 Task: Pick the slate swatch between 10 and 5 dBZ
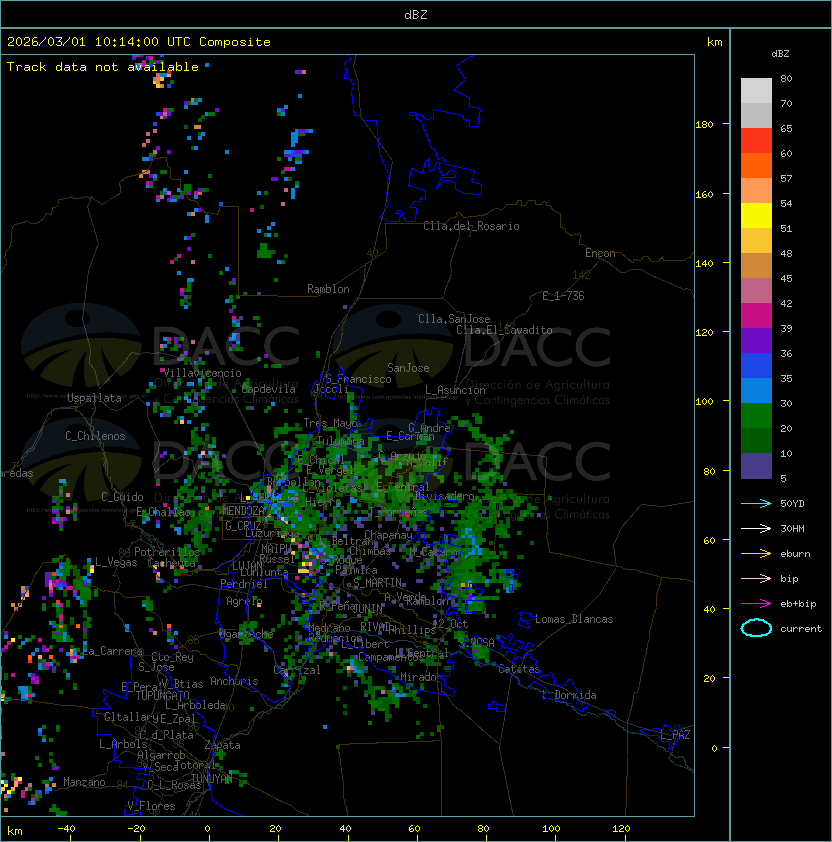[x=756, y=466]
